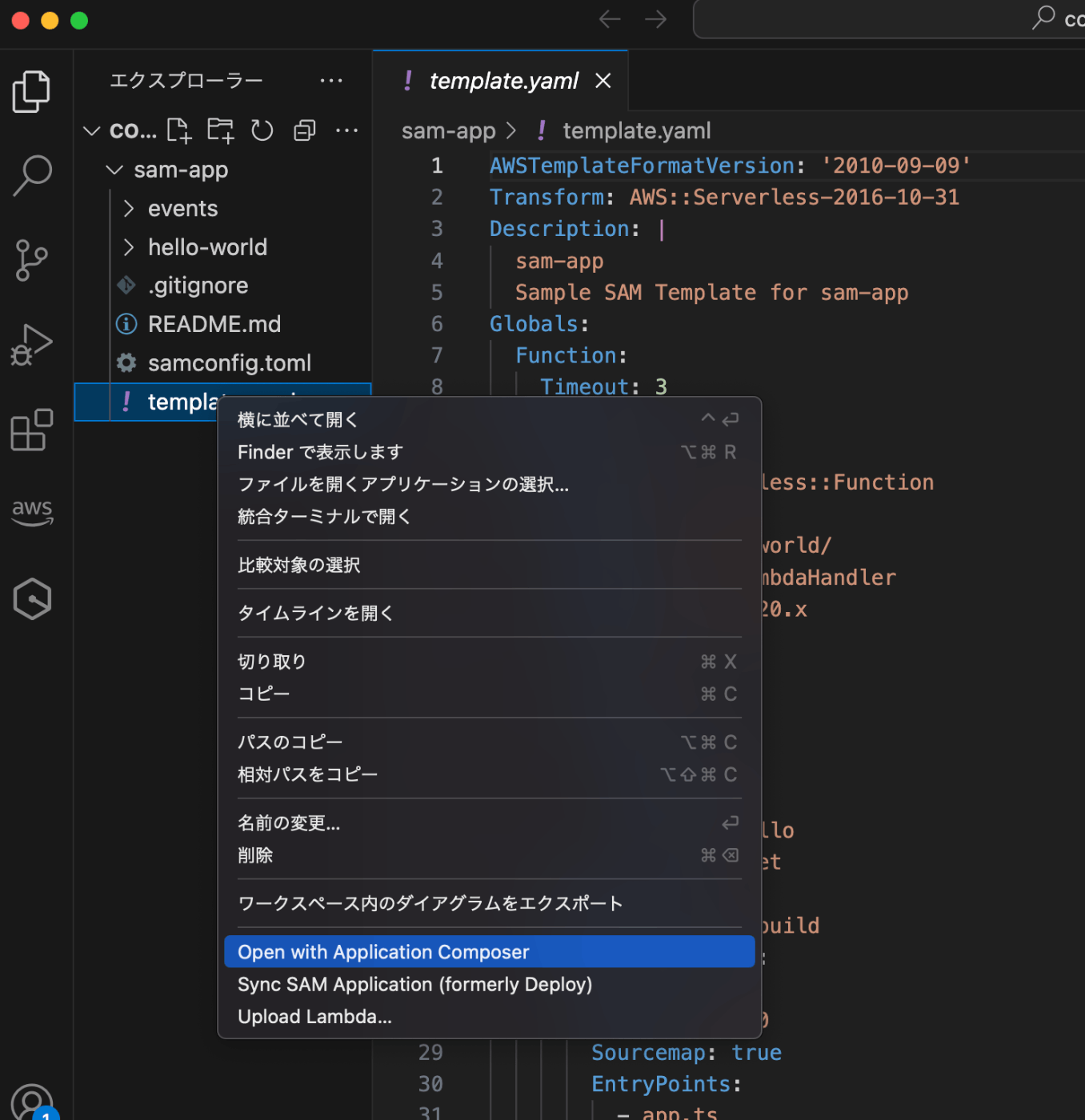Select Upload Lambda... menu entry
1085x1120 pixels.
(489, 1017)
